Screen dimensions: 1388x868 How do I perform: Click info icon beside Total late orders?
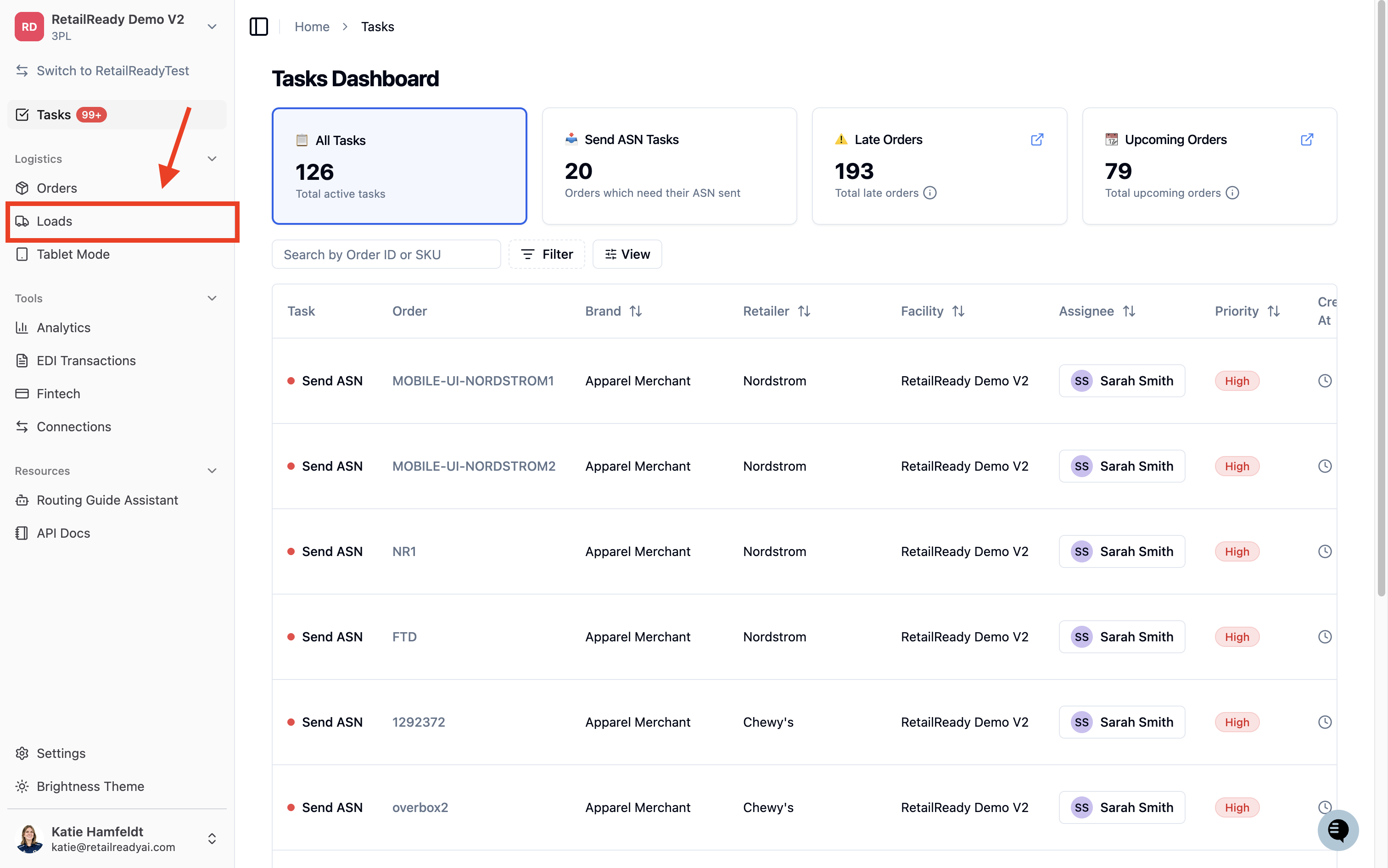(930, 193)
